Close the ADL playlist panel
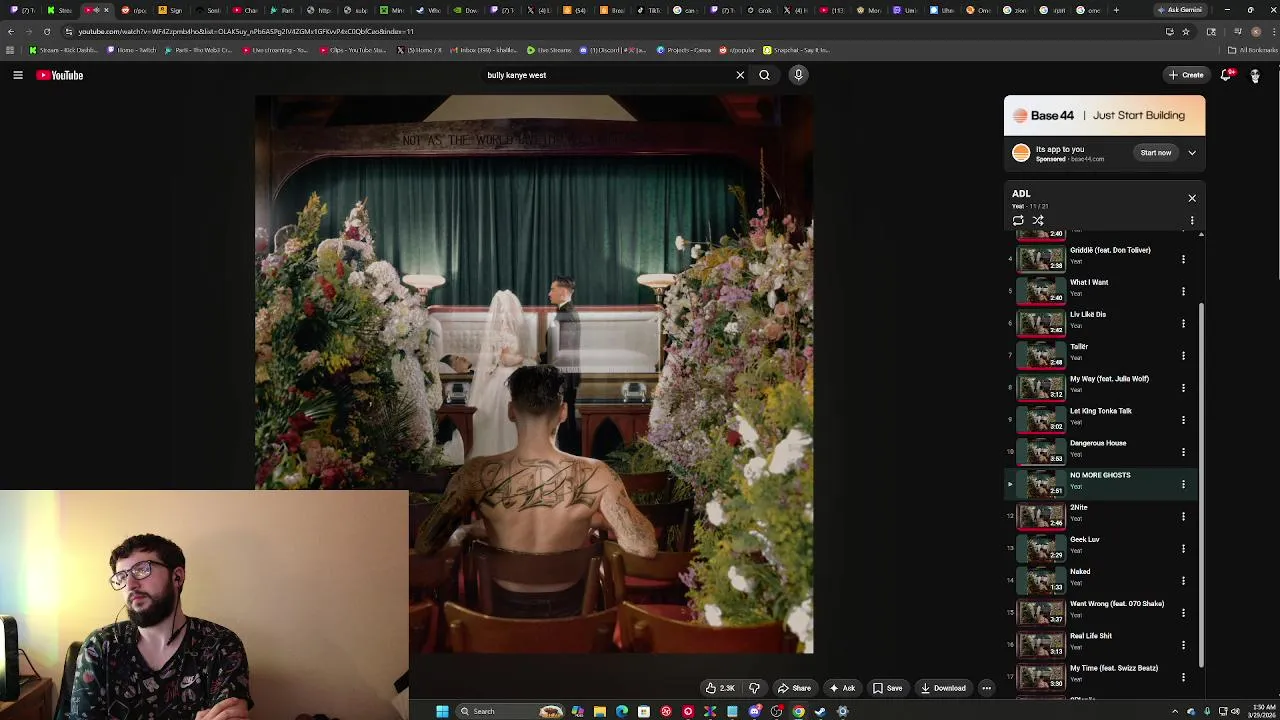 [1192, 198]
